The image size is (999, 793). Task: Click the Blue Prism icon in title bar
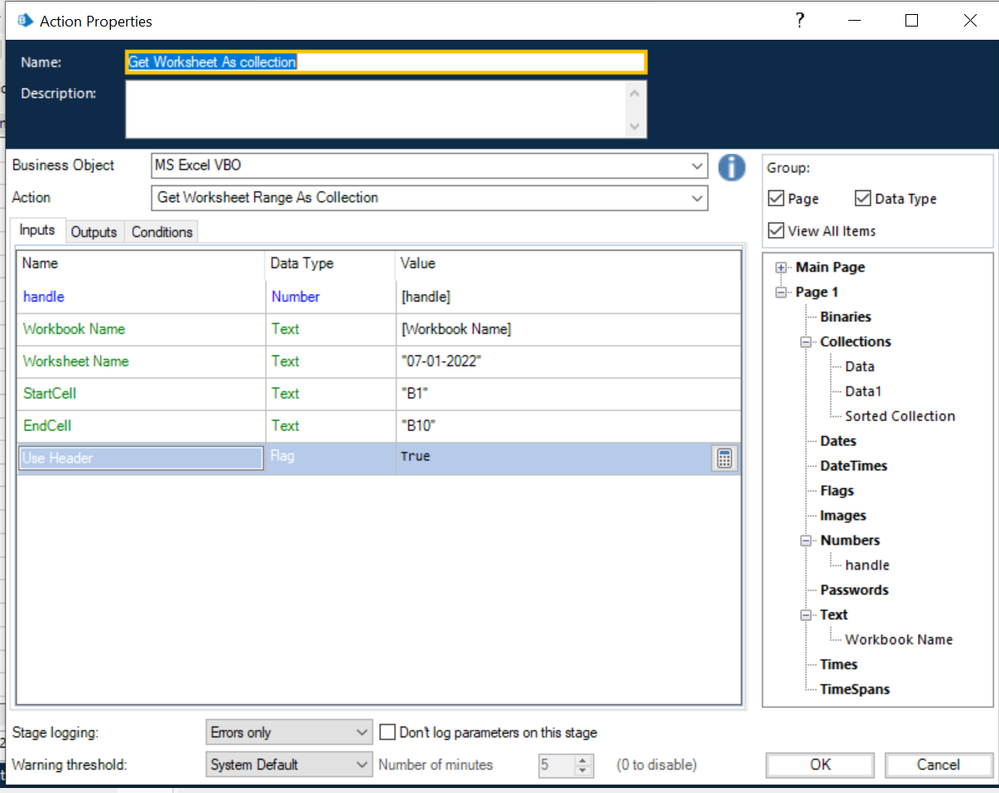click(x=27, y=21)
